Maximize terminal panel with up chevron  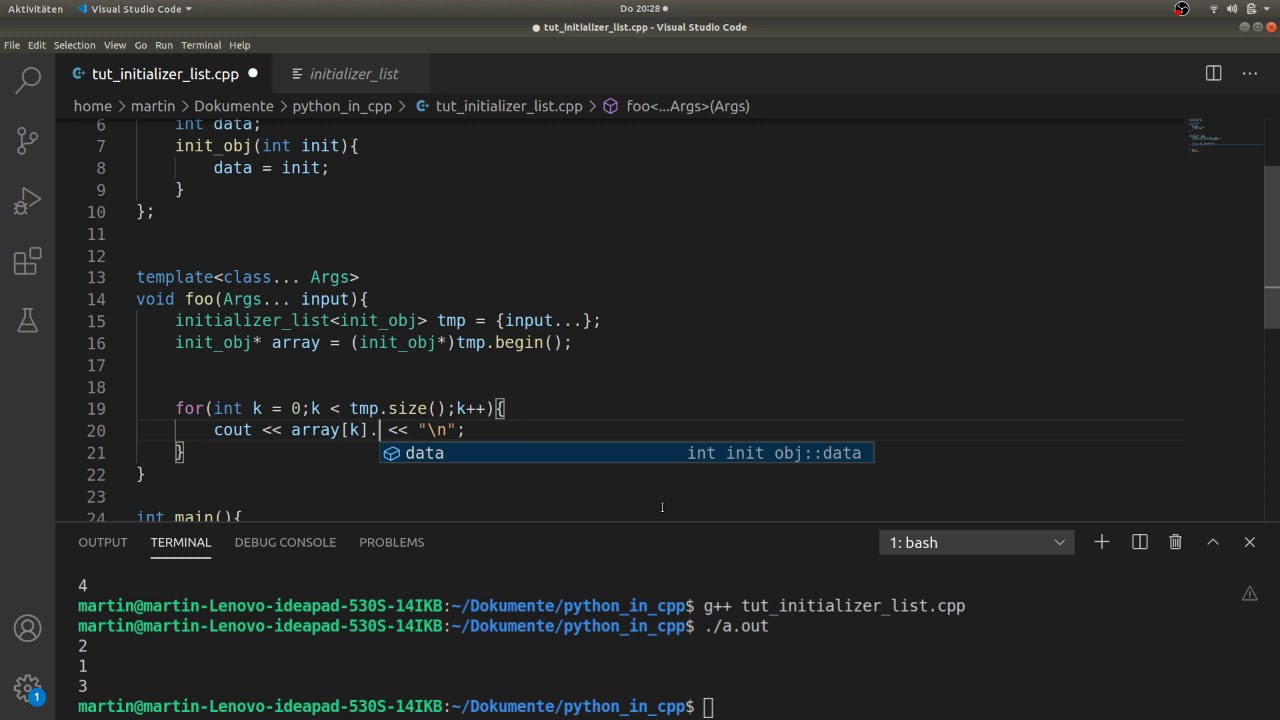tap(1213, 542)
